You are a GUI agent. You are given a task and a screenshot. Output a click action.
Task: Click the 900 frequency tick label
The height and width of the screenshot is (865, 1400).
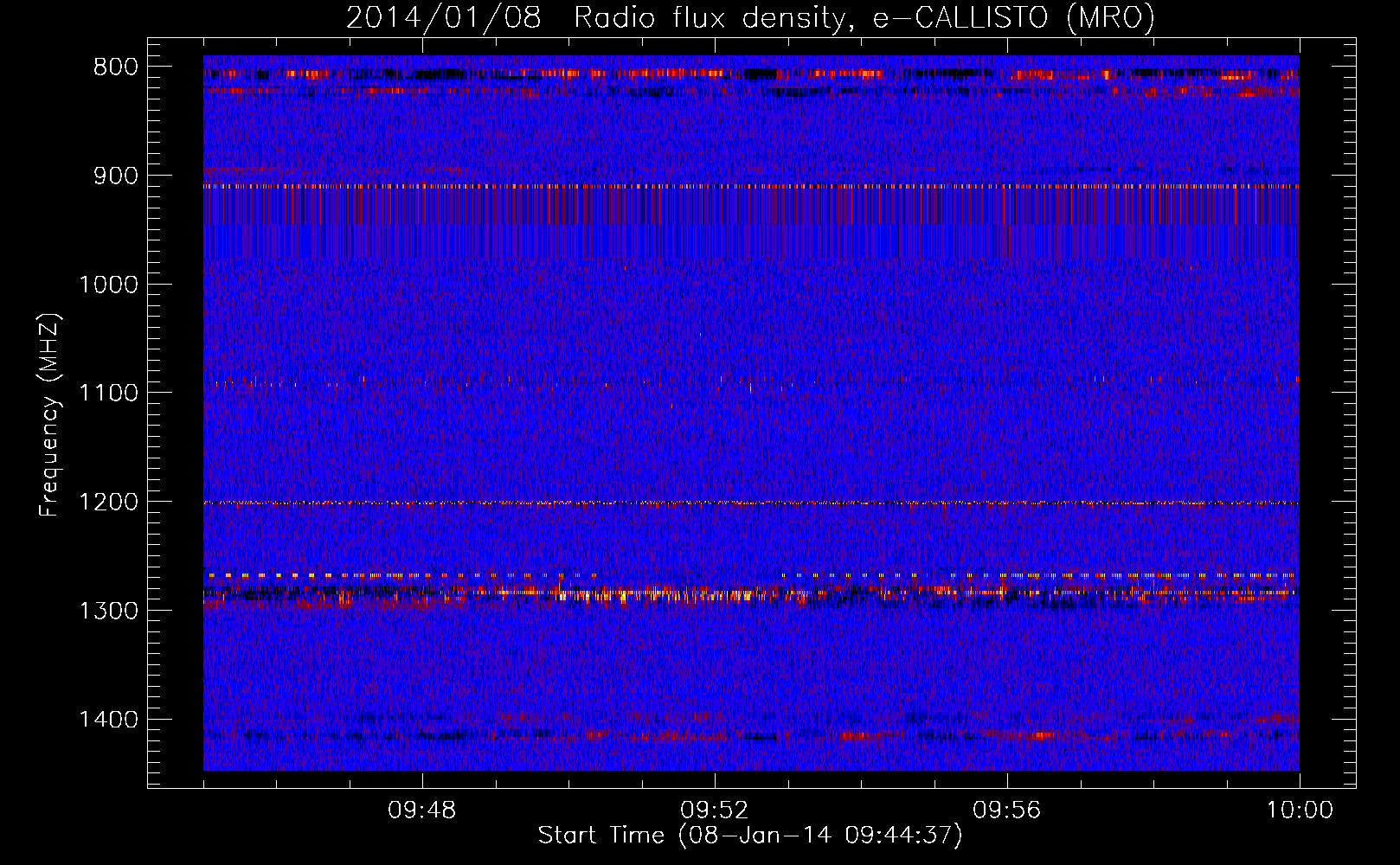pyautogui.click(x=115, y=176)
